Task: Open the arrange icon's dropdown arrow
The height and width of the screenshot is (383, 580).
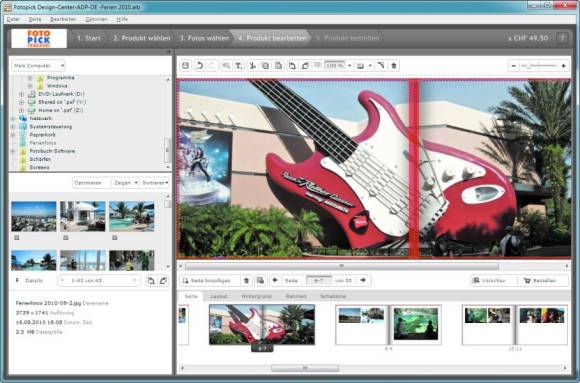Action: [370, 66]
